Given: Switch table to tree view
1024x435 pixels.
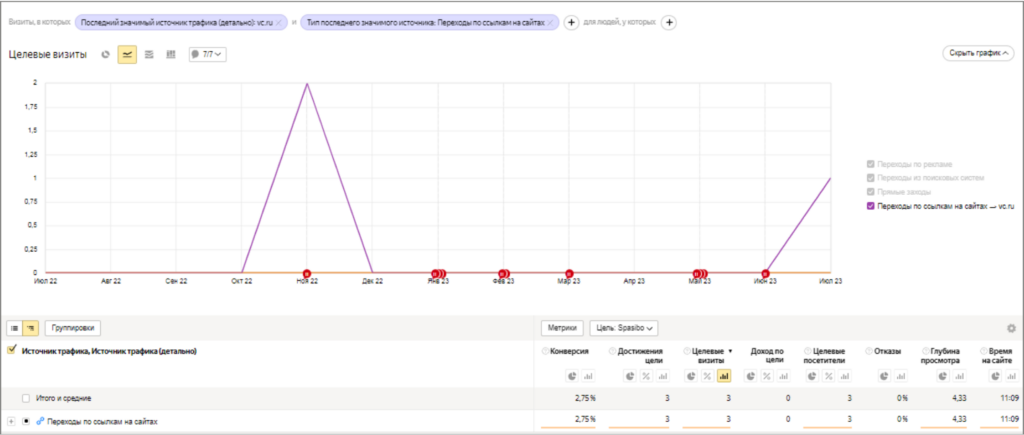Looking at the screenshot, I should pyautogui.click(x=31, y=328).
